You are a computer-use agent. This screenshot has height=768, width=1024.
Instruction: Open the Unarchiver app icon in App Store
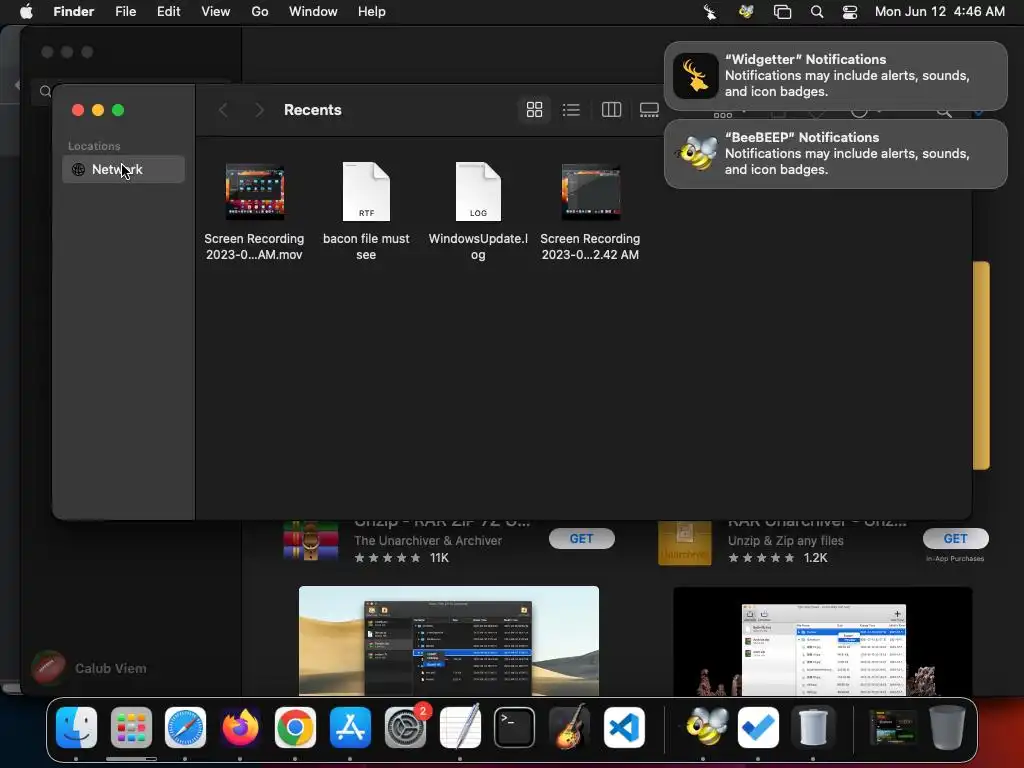coord(311,541)
